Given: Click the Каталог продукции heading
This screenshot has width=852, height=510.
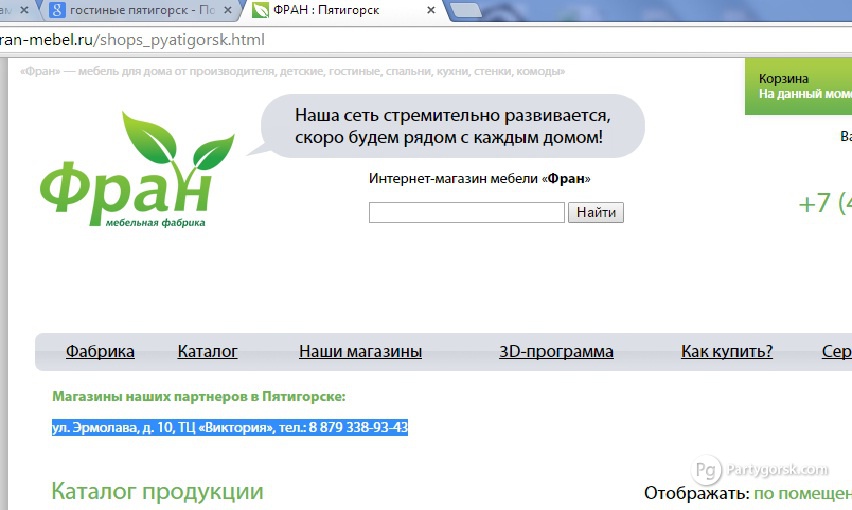Looking at the screenshot, I should 158,492.
